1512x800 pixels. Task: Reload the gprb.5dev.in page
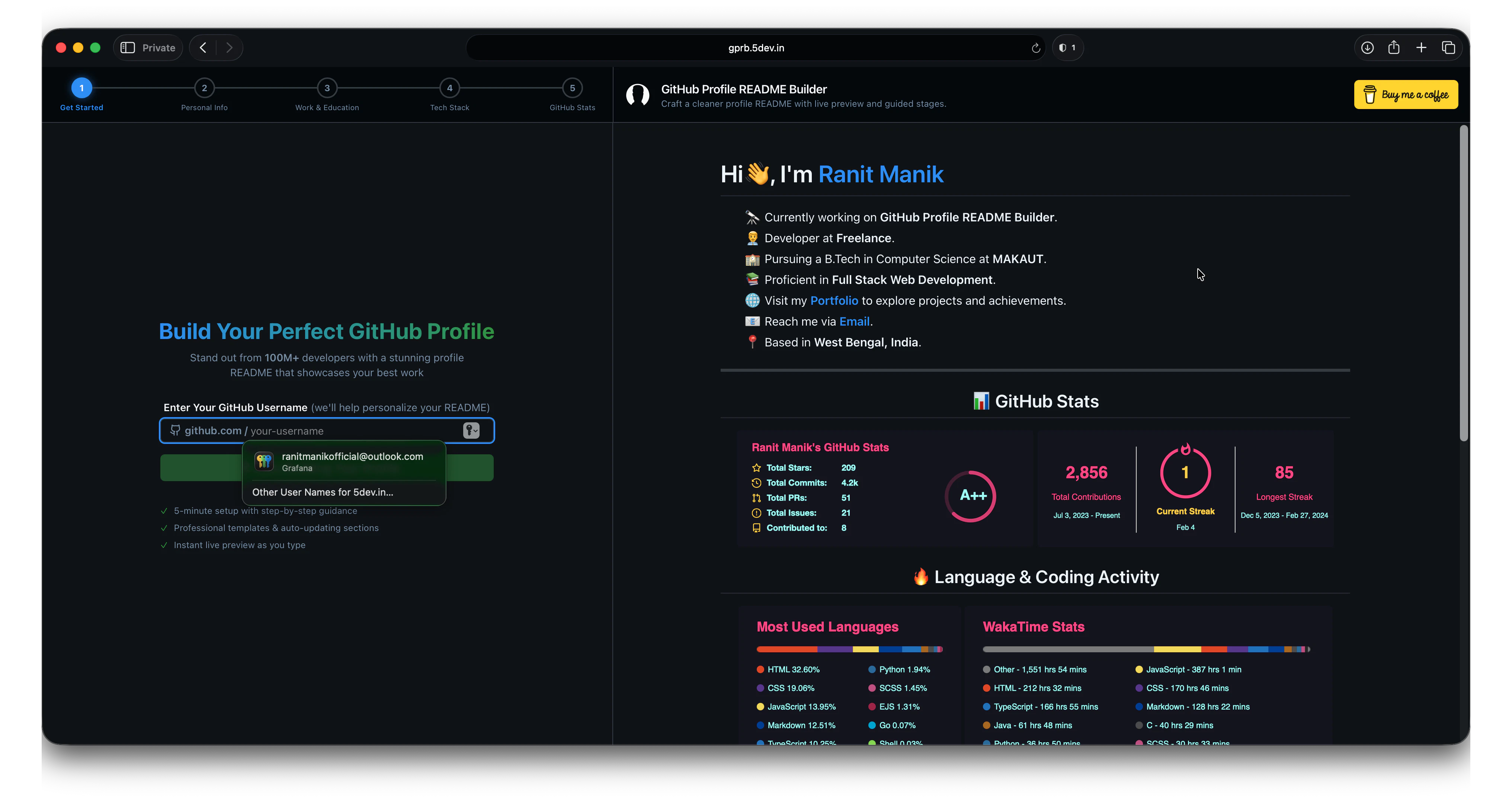(1035, 48)
